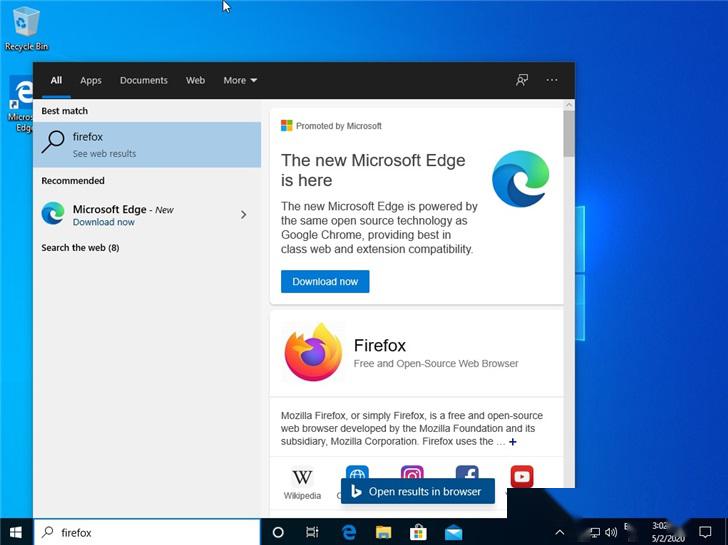This screenshot has width=728, height=545.
Task: Open the Wikipedia link for Firefox
Action: [x=302, y=484]
